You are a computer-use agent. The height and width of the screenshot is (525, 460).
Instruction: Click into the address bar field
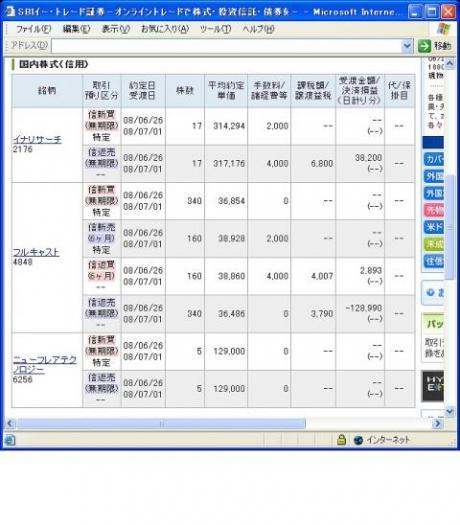227,46
